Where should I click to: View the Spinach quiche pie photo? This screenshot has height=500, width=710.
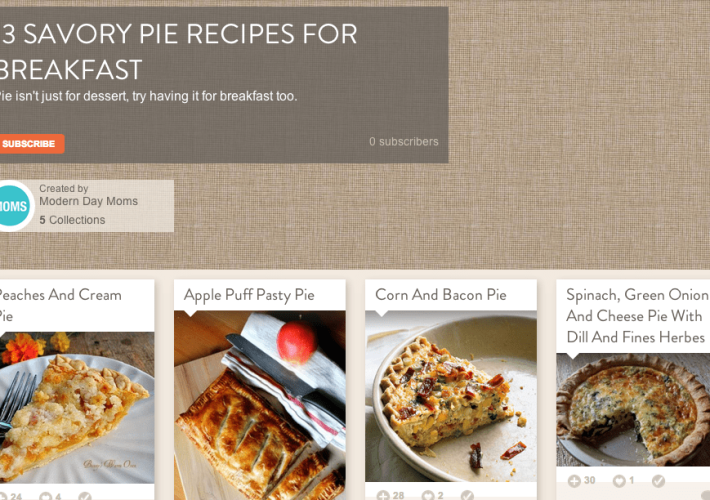coord(633,410)
